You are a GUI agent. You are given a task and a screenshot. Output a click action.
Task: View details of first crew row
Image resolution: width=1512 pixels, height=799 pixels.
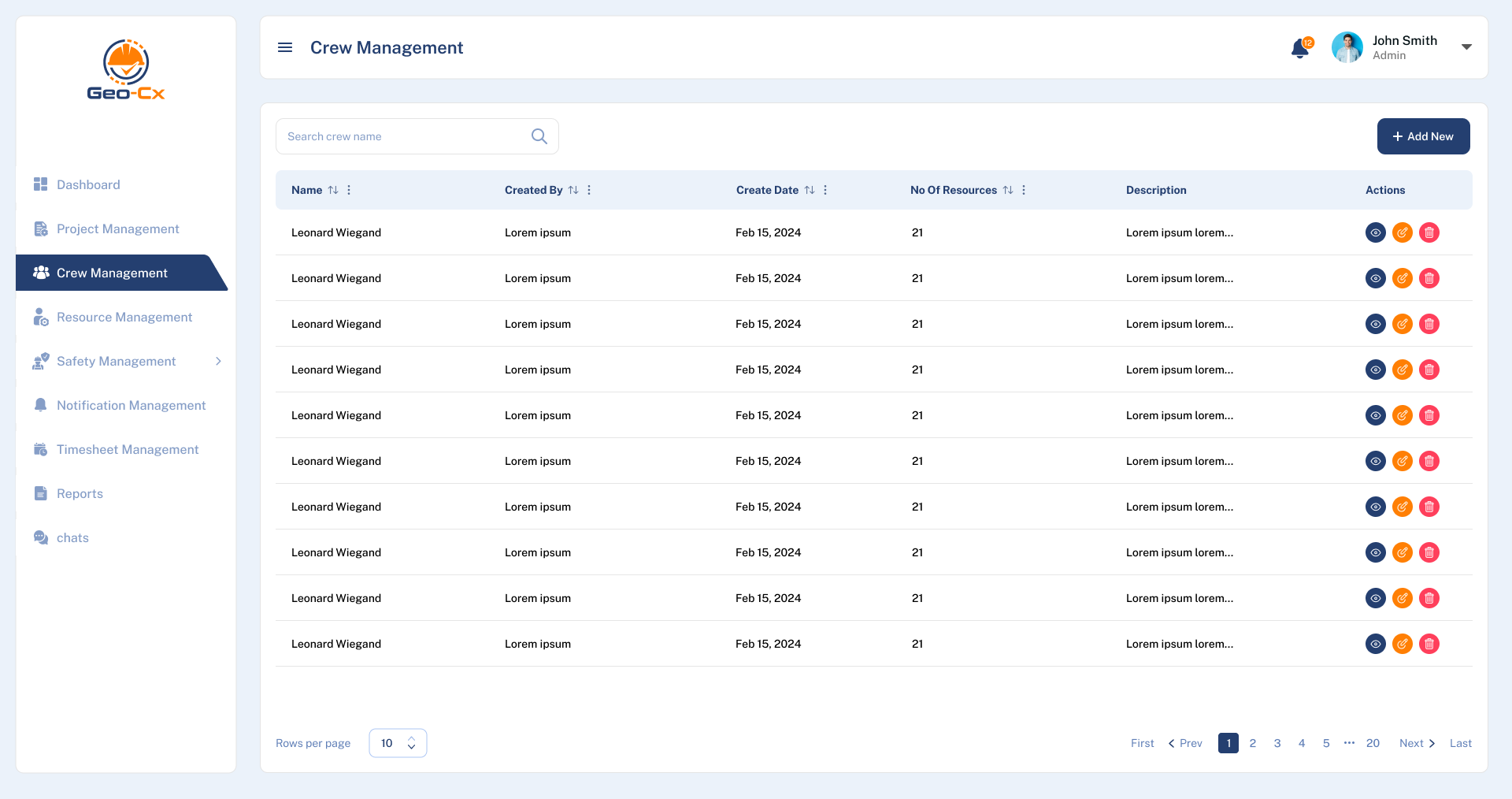click(1376, 232)
